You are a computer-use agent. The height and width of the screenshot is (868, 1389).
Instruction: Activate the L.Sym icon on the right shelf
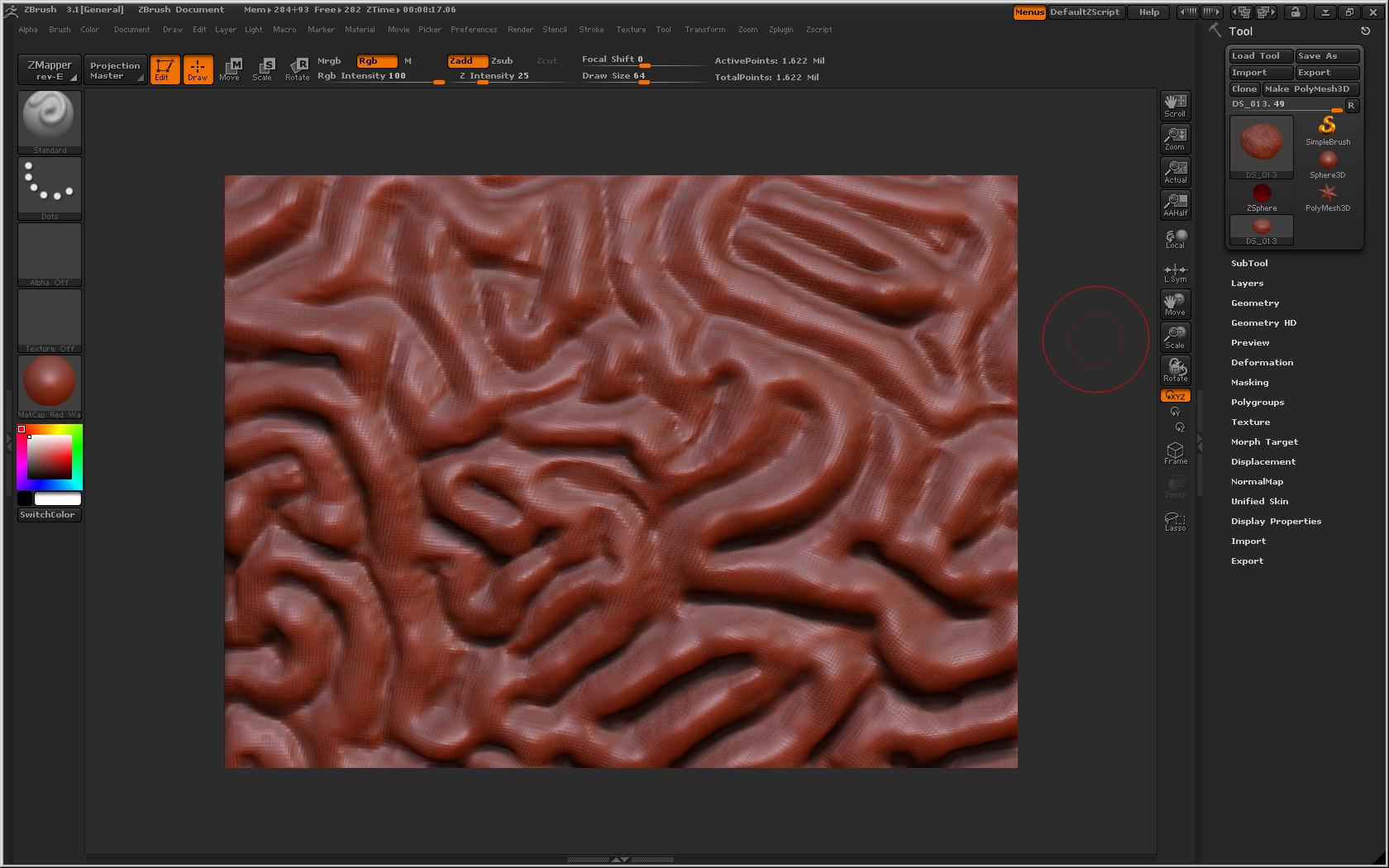click(x=1175, y=270)
